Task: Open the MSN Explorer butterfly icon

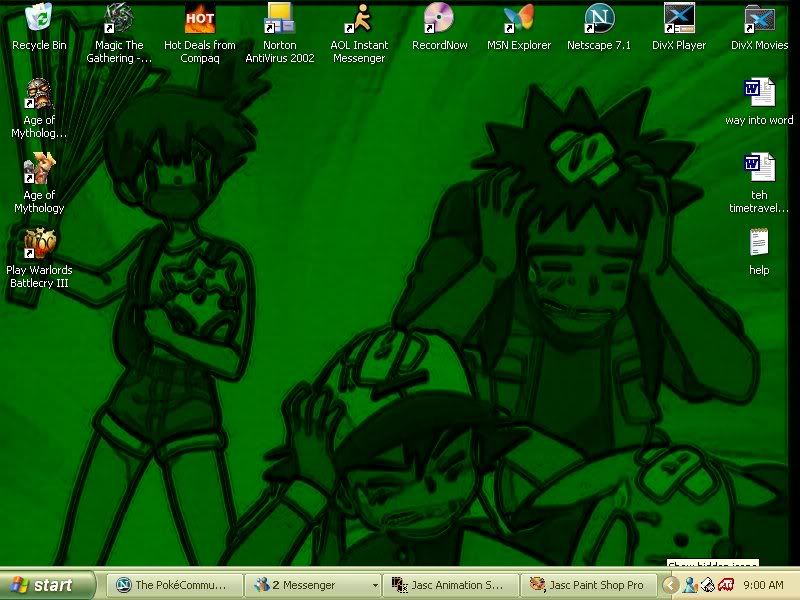Action: (519, 18)
